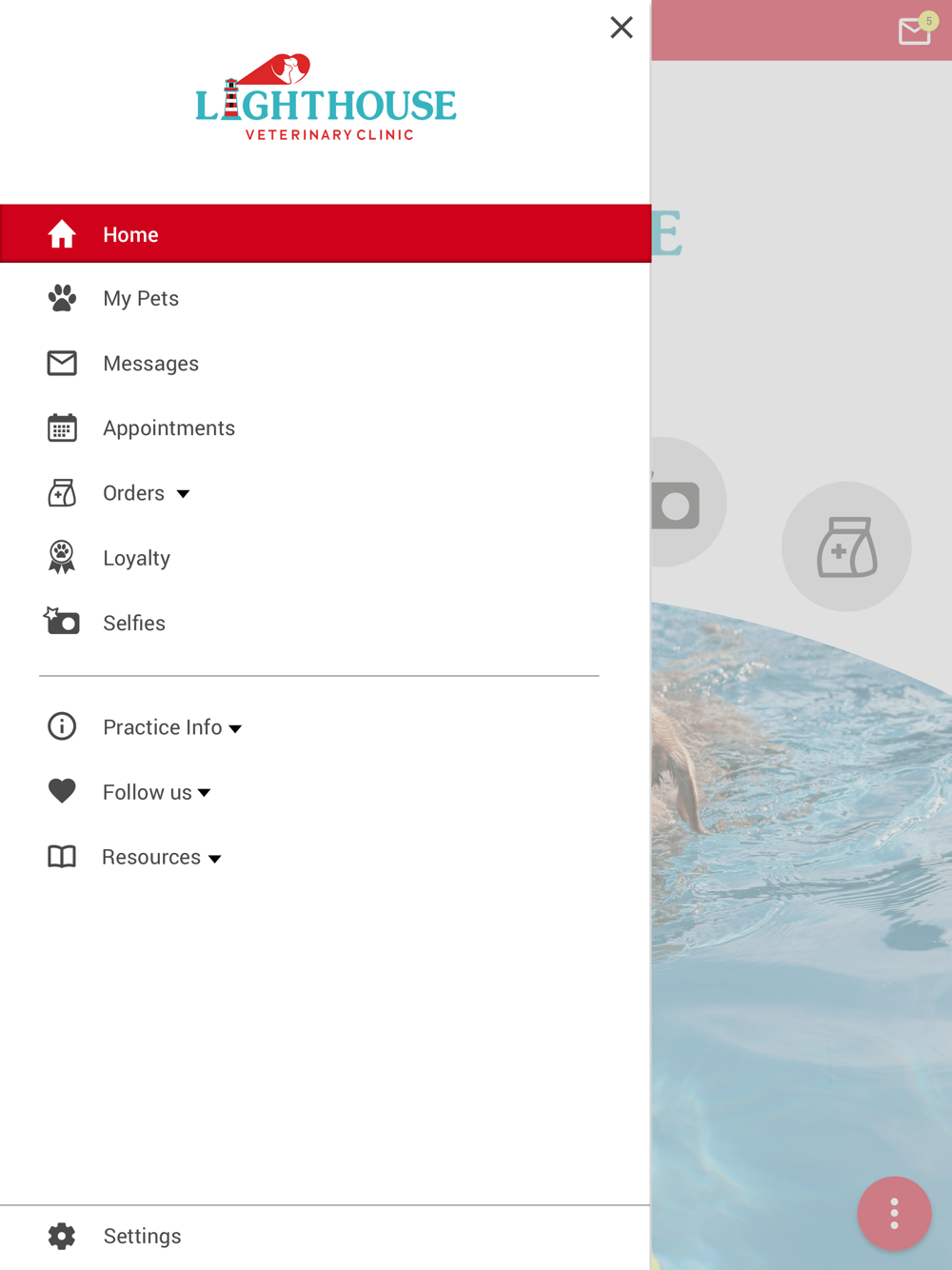Click the open book icon beside Resources
This screenshot has width=952, height=1270.
[62, 856]
